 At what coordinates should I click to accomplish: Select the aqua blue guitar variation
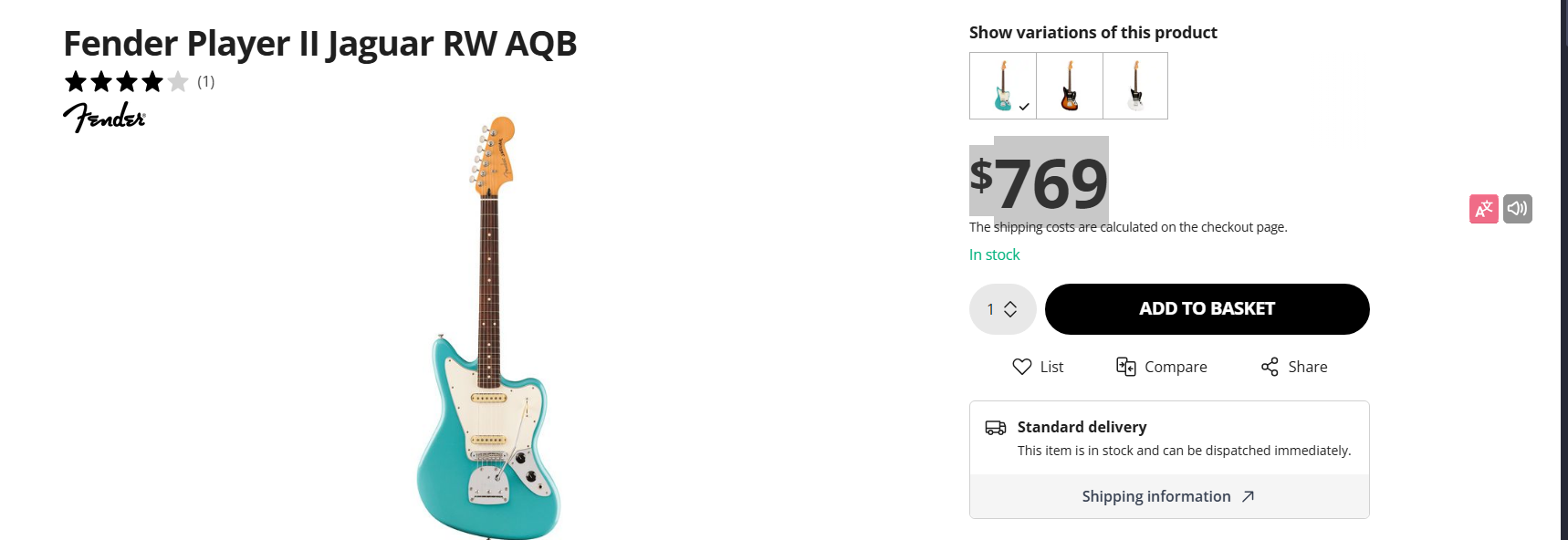click(1003, 86)
